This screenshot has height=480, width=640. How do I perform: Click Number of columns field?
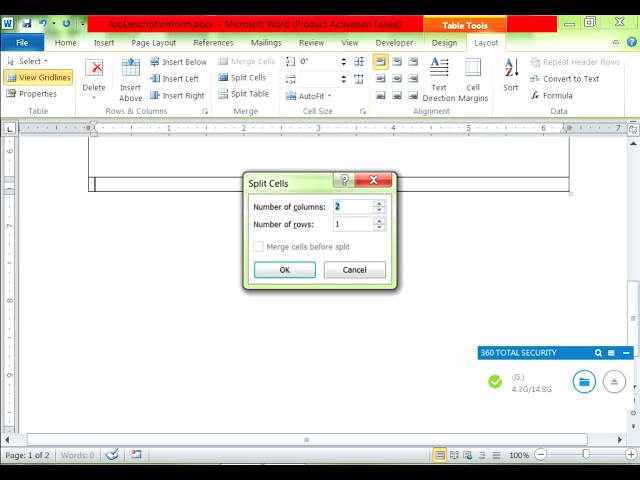(353, 207)
